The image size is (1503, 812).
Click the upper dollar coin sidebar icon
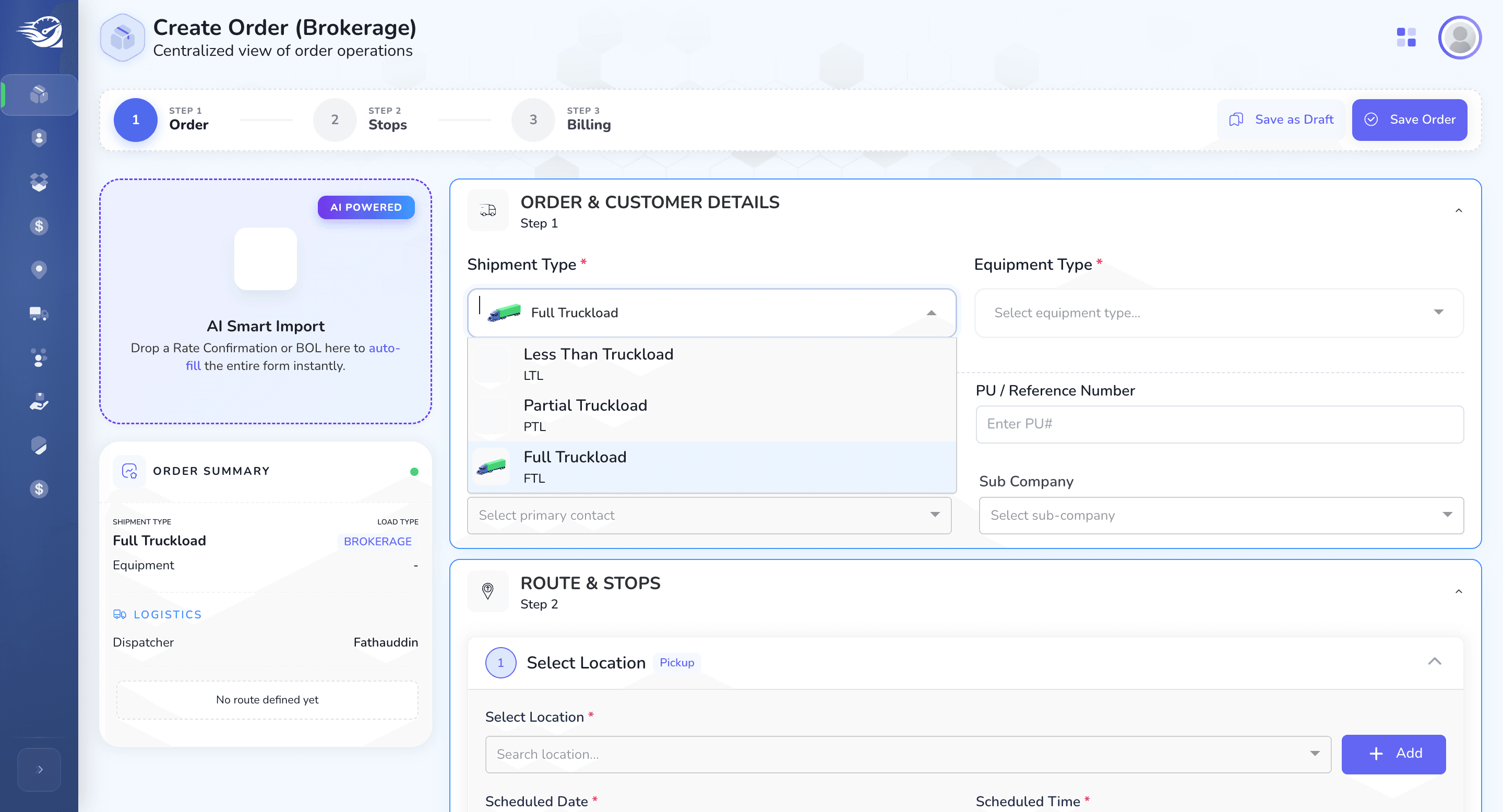(39, 226)
